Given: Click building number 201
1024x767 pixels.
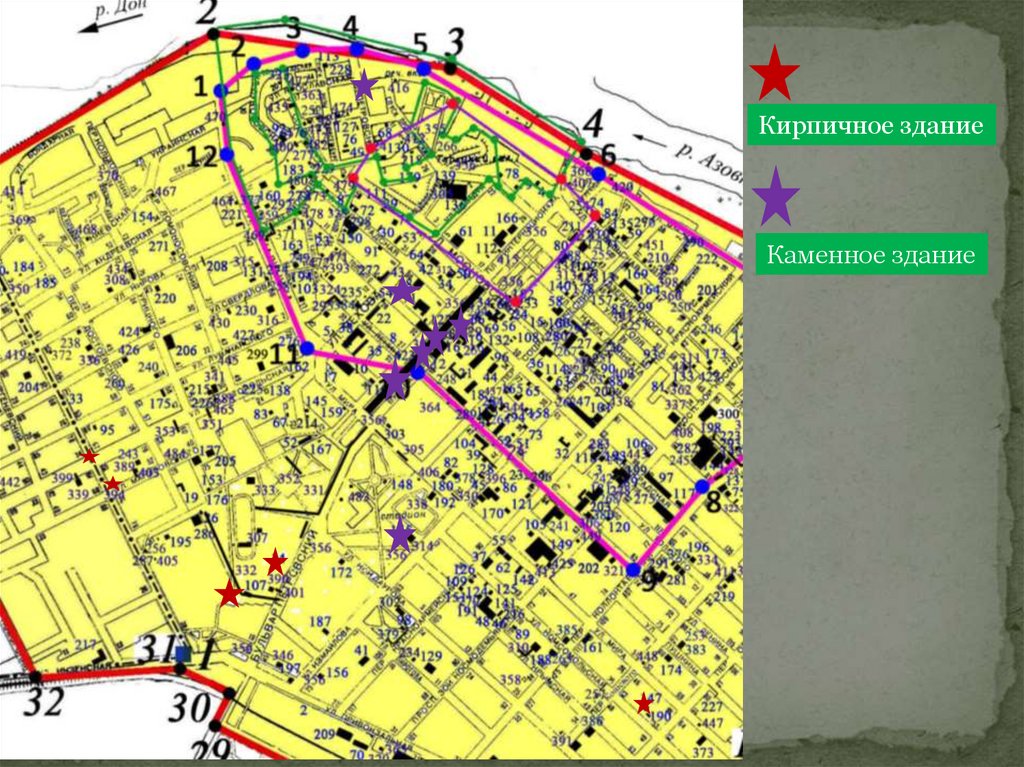Looking at the screenshot, I should pyautogui.click(x=708, y=290).
